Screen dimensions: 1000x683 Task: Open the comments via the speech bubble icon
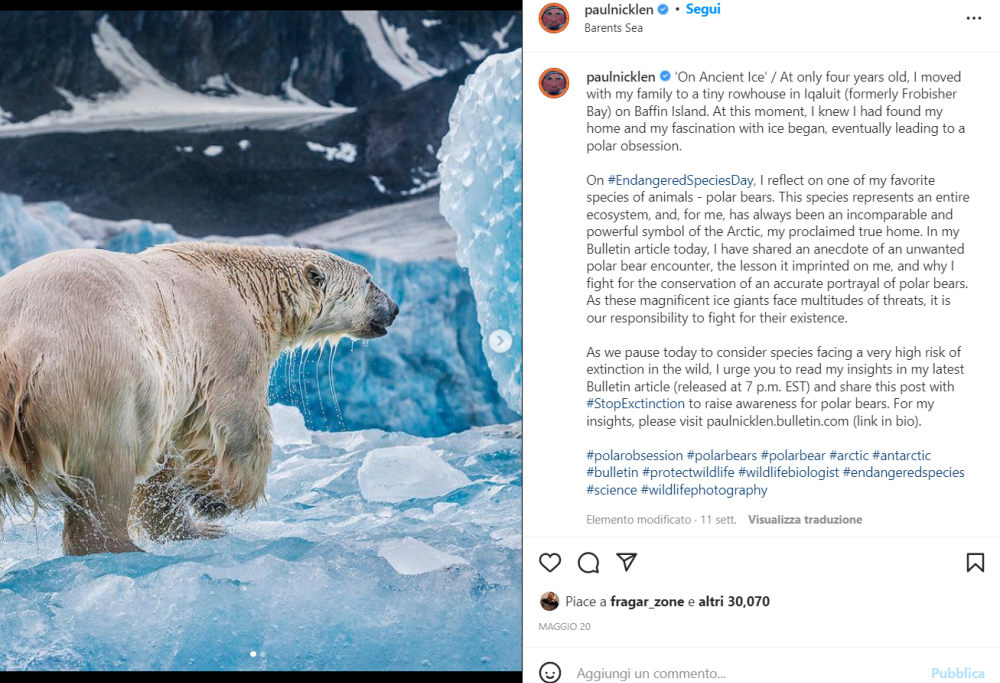click(588, 563)
